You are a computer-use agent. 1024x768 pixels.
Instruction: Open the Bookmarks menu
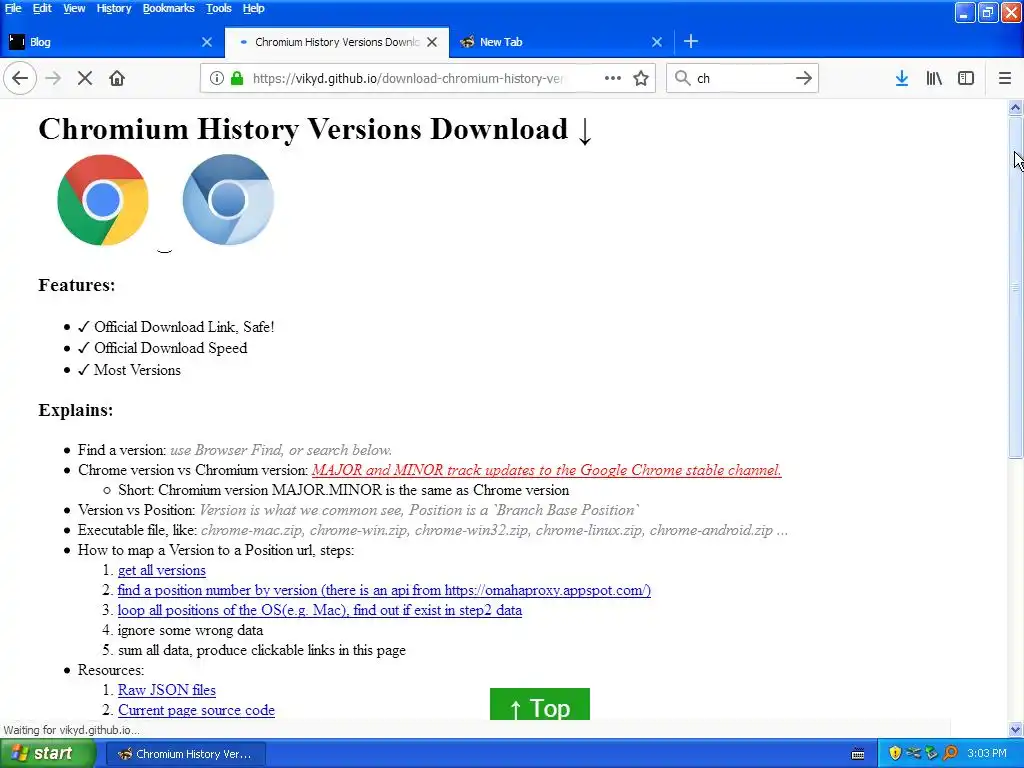[x=168, y=8]
